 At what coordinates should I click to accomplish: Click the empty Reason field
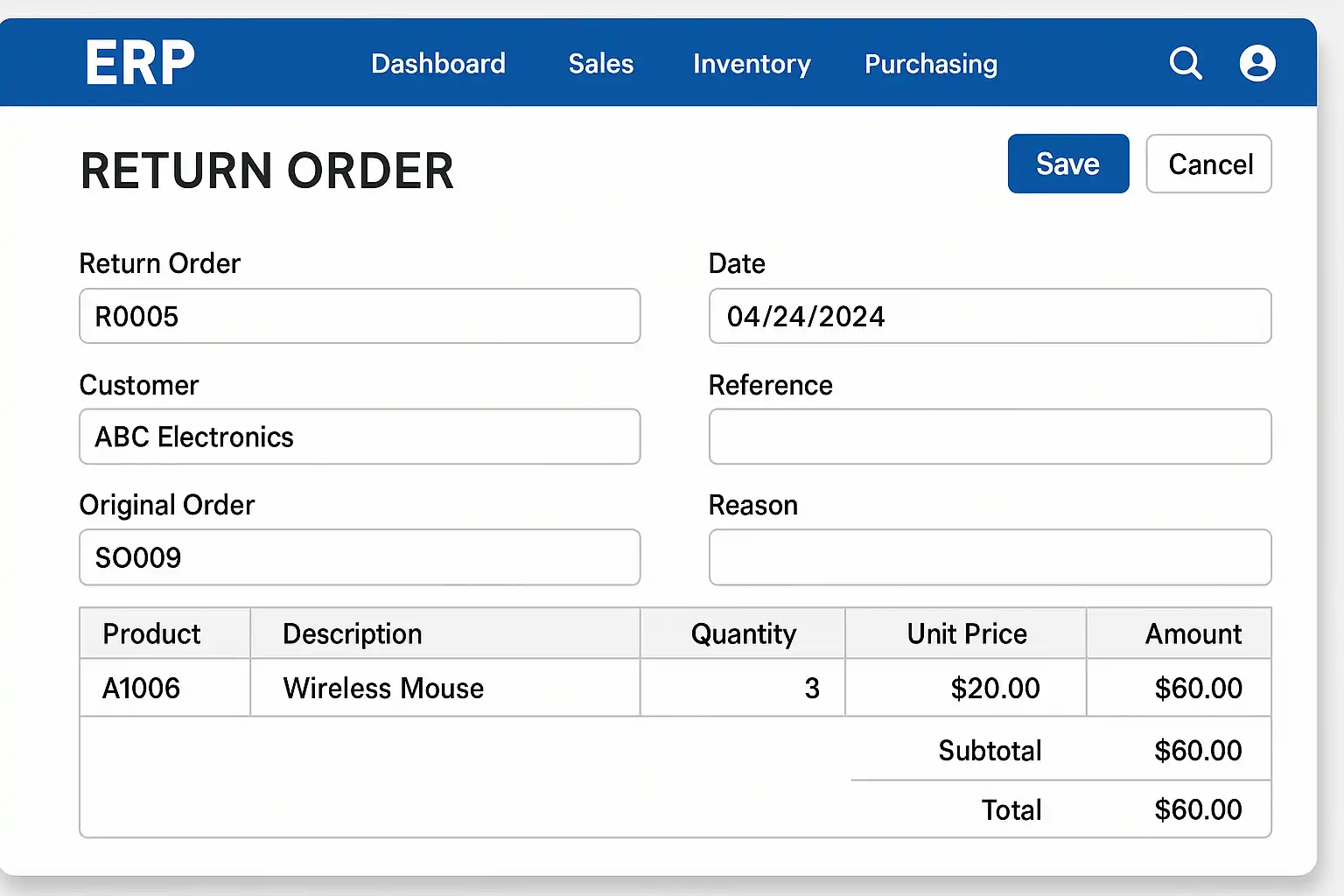[990, 557]
